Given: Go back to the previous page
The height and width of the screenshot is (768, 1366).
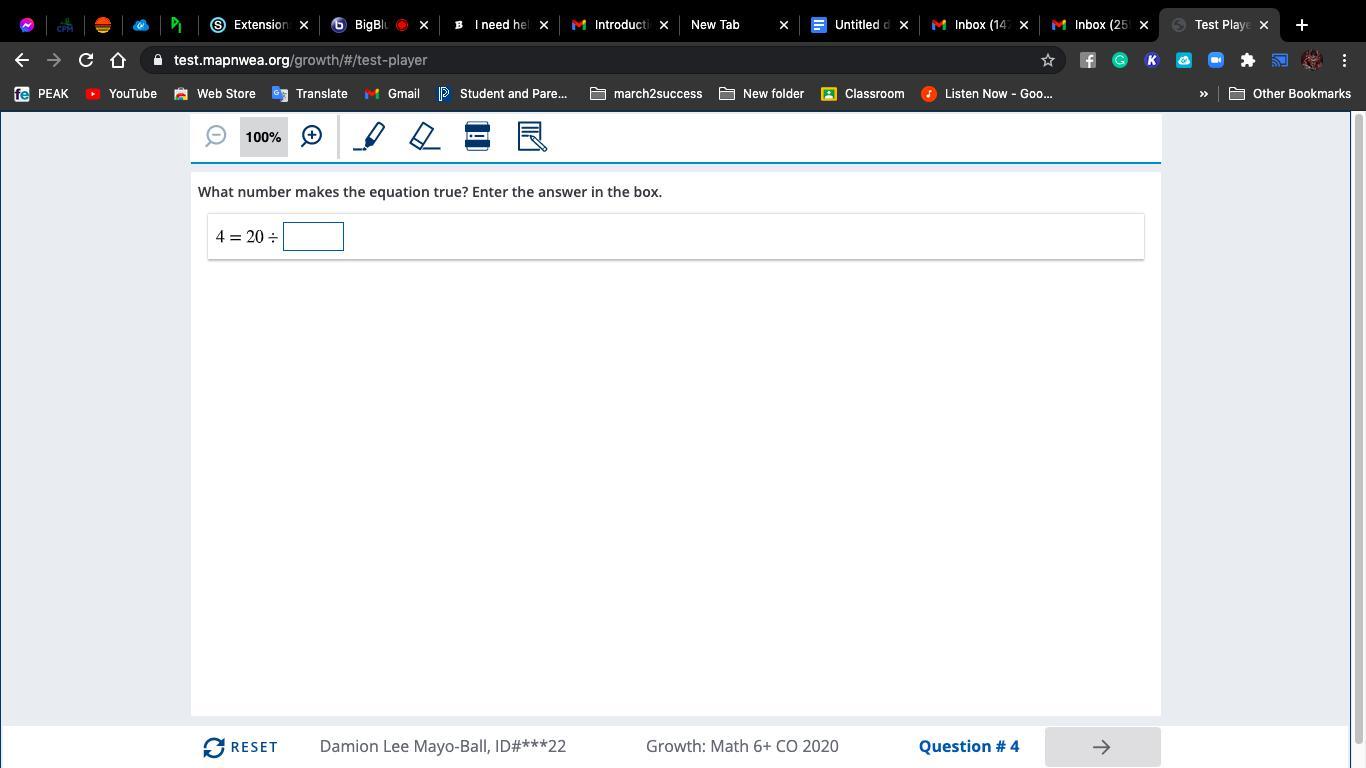Looking at the screenshot, I should (x=22, y=60).
